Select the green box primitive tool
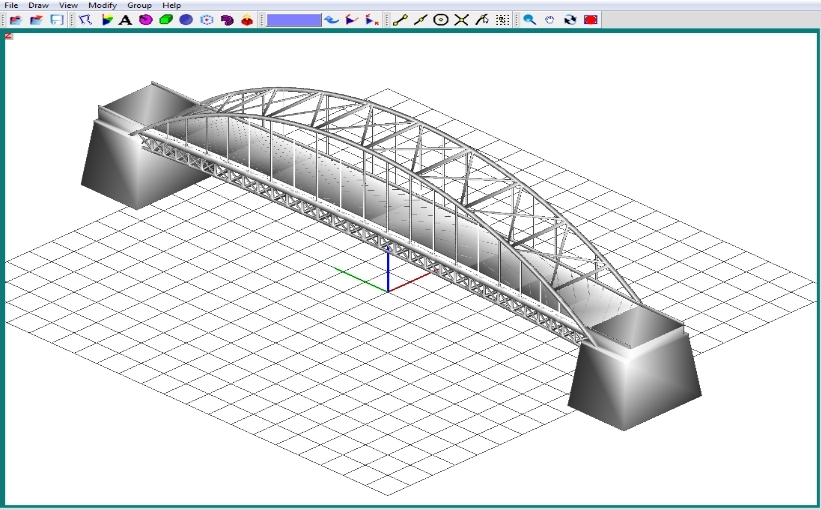821x510 pixels. click(x=166, y=20)
